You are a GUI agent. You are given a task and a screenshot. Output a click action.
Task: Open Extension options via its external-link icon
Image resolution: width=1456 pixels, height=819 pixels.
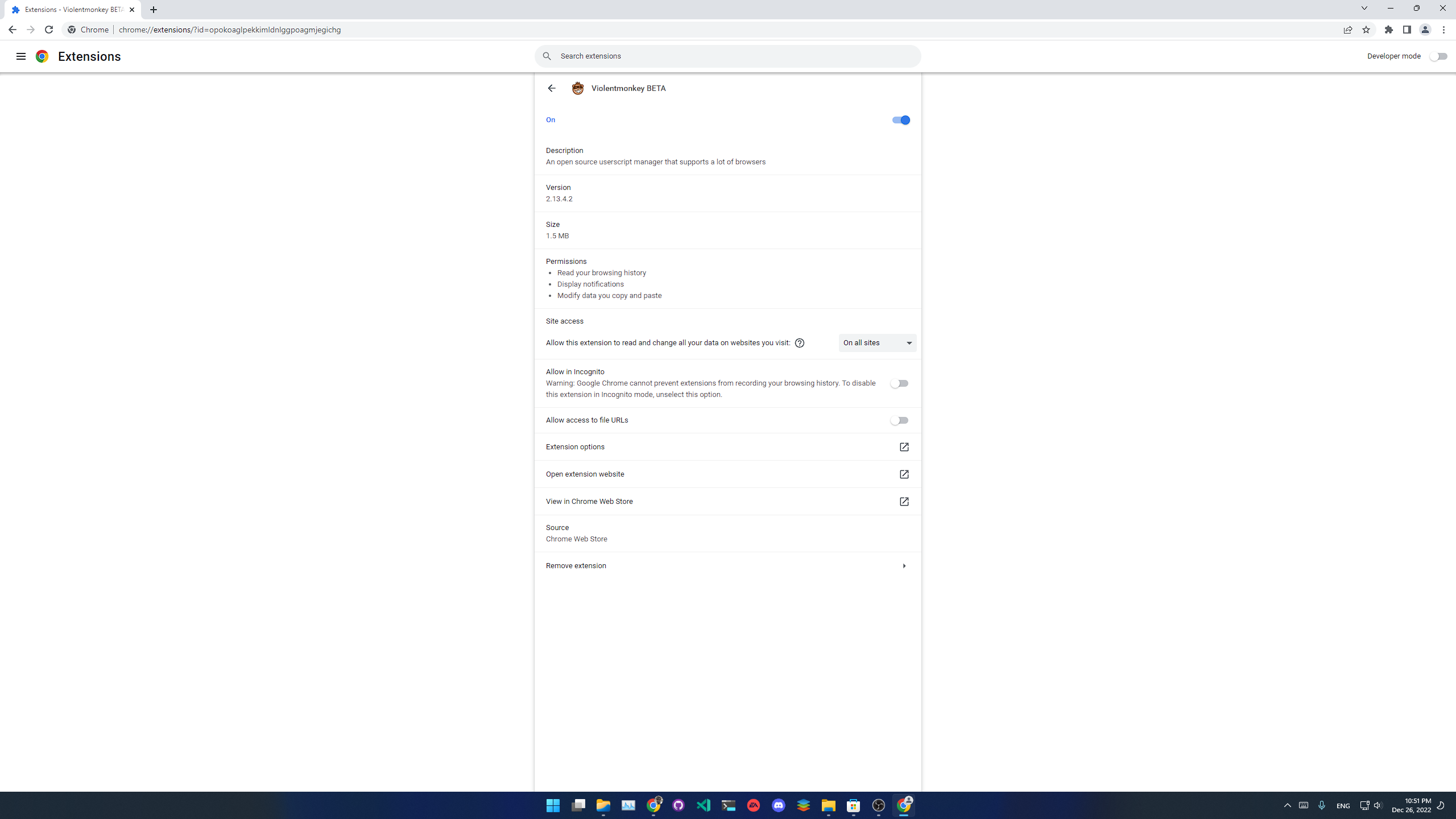pyautogui.click(x=904, y=447)
